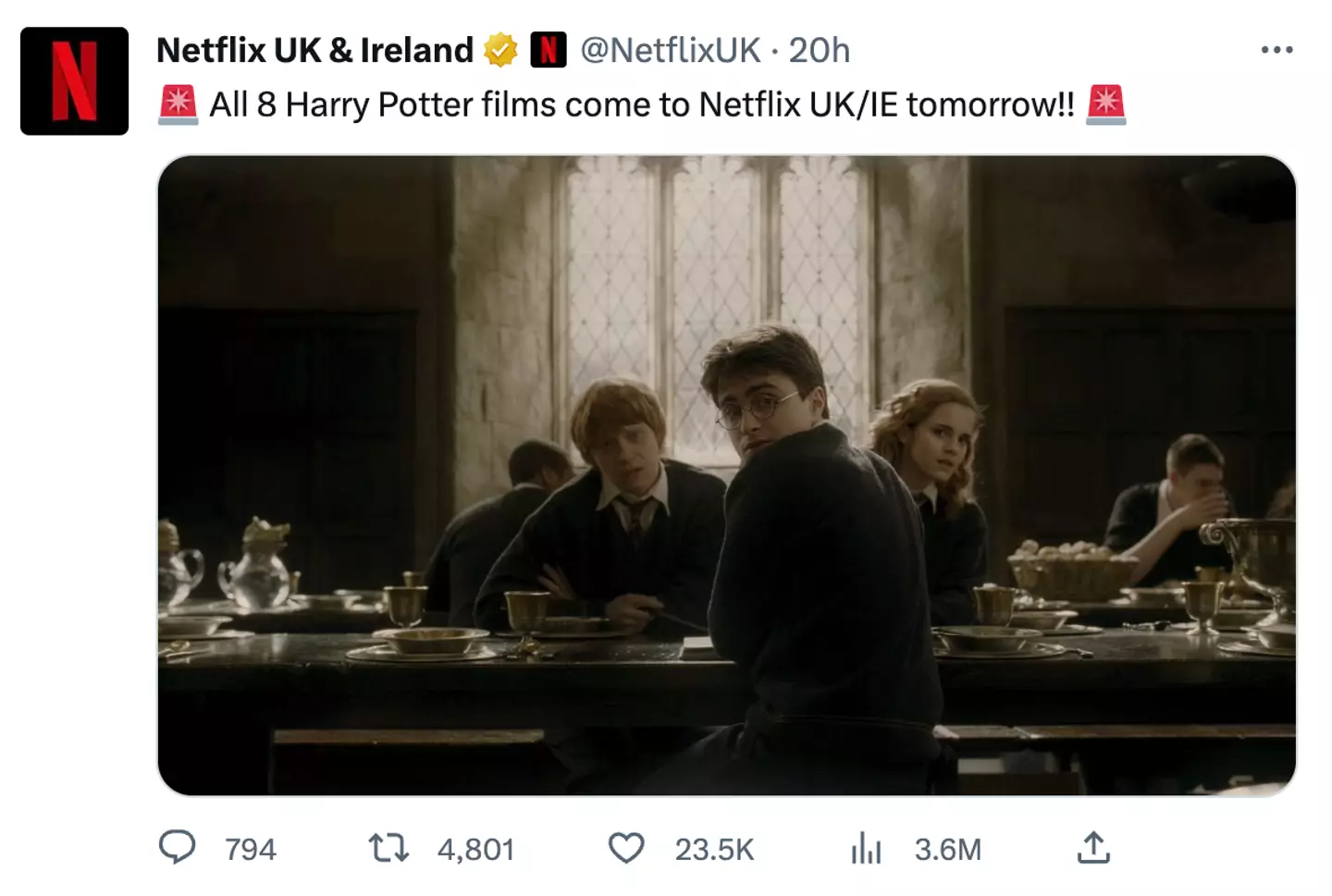Click the reply speech bubble icon
The height and width of the screenshot is (896, 1332).
tap(178, 847)
